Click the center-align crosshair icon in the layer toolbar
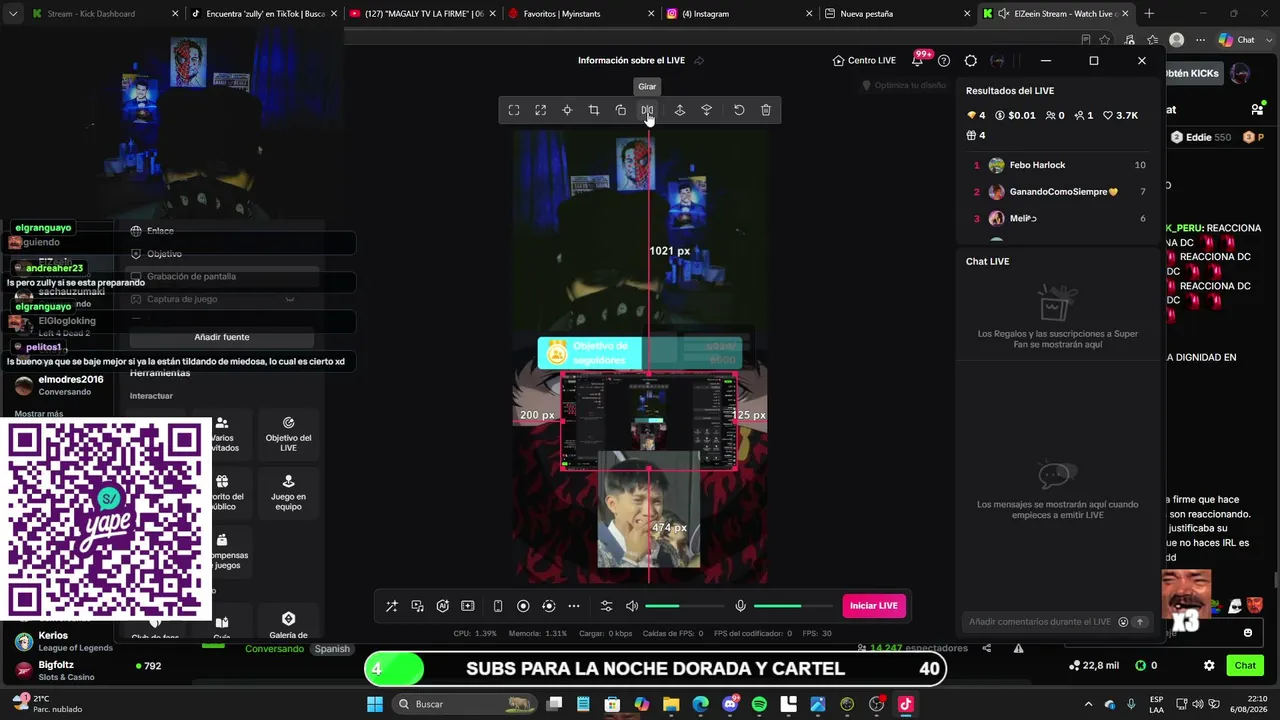Viewport: 1280px width, 720px height. [567, 110]
